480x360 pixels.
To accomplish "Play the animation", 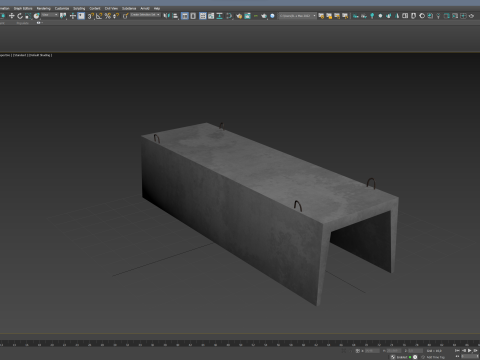I will coord(469,351).
